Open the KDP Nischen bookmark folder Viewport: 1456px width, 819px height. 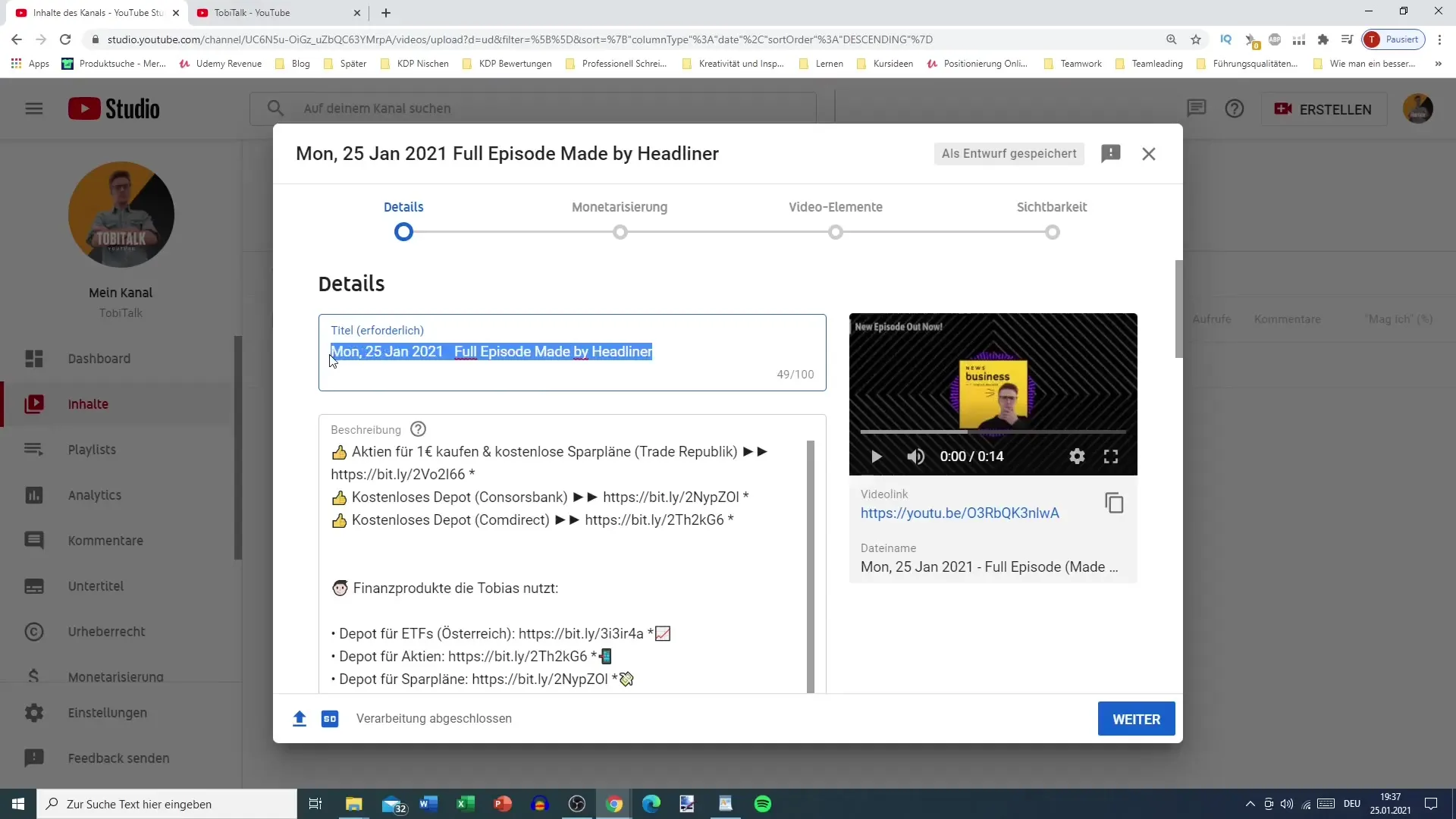tap(415, 64)
